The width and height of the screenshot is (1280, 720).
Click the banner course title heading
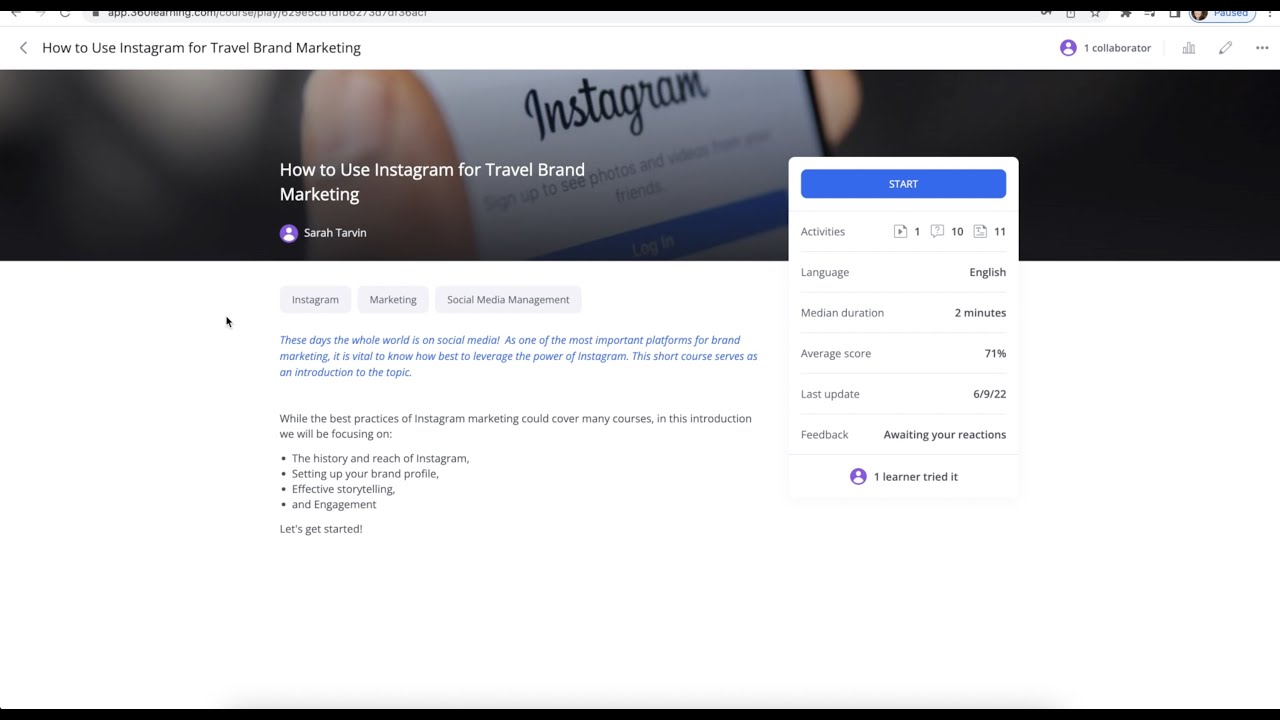click(x=432, y=182)
